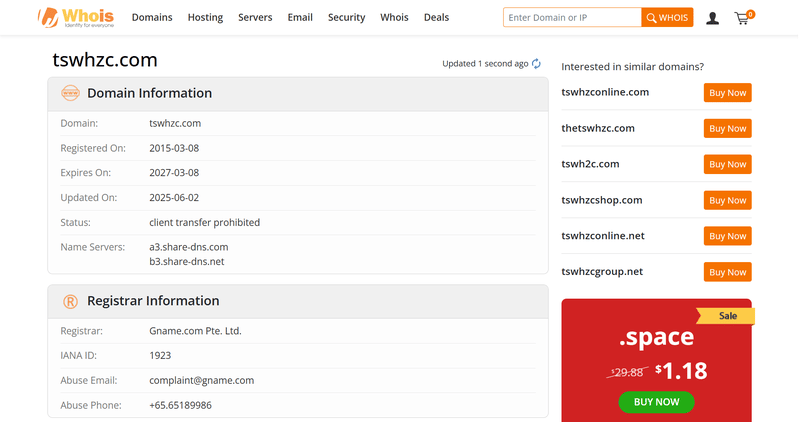Click the Sale ribbon on .space banner
800x422 pixels.
pyautogui.click(x=726, y=316)
